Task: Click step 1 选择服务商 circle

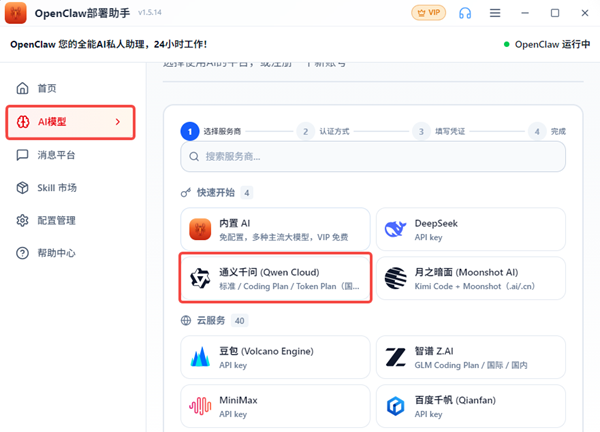Action: coord(190,131)
